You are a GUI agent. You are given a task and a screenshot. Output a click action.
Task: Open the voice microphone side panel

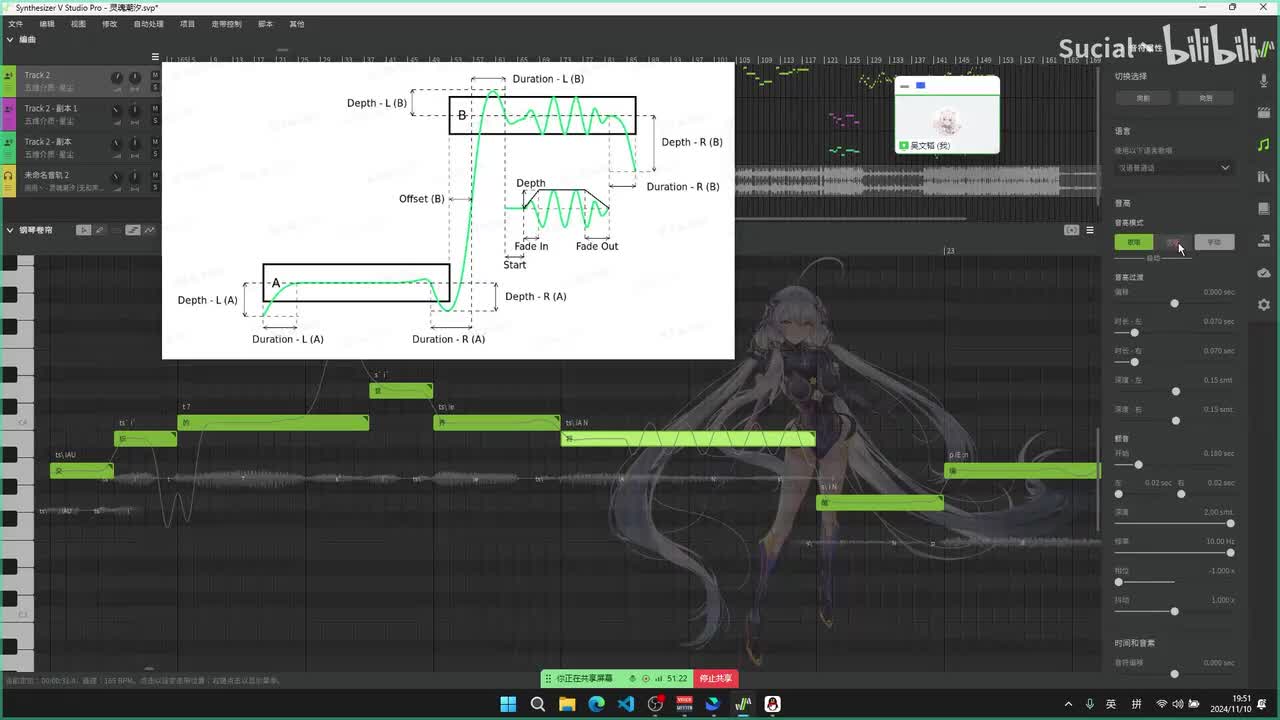pos(1264,81)
